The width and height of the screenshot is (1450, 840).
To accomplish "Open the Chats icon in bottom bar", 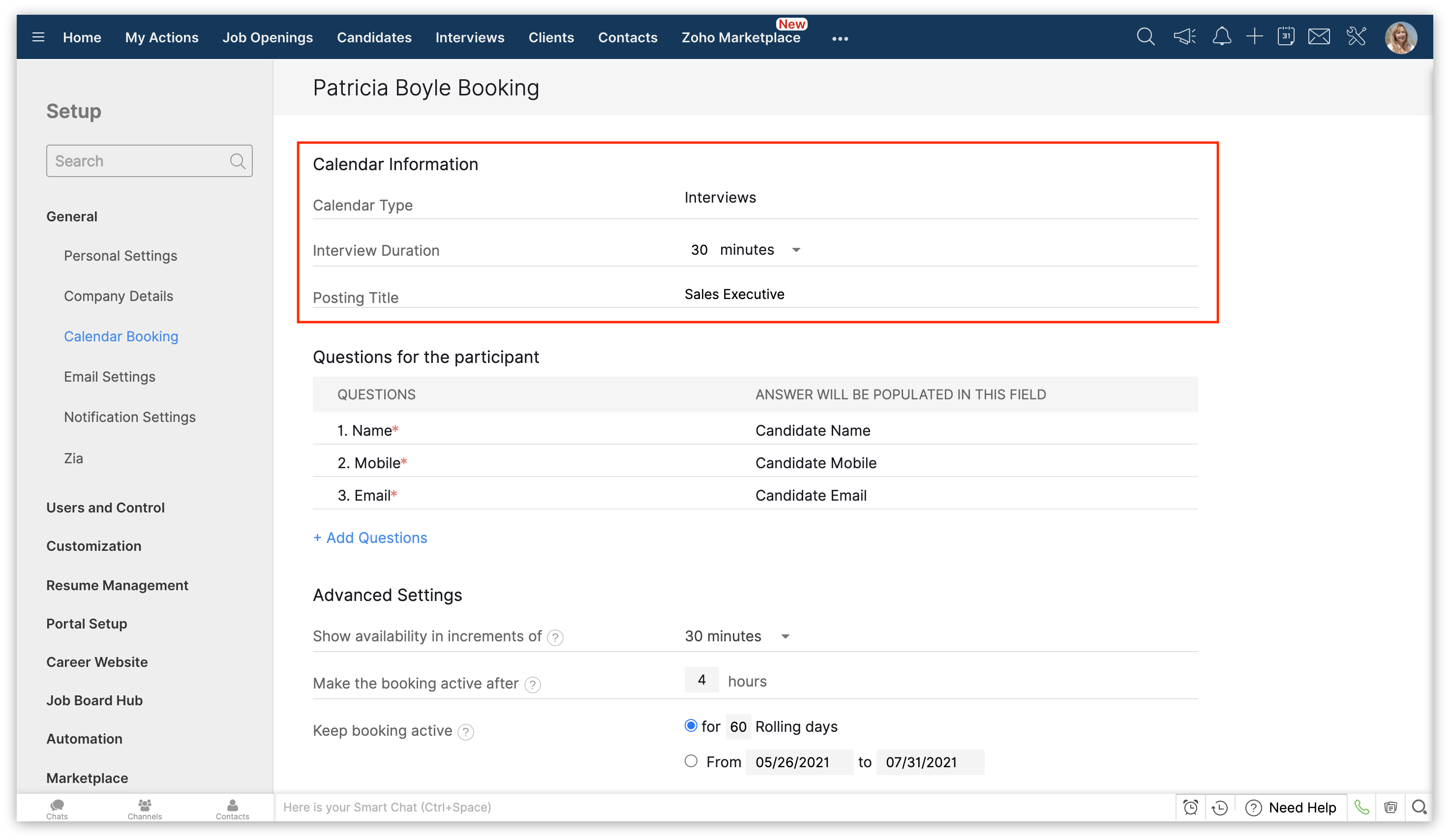I will coord(57,809).
